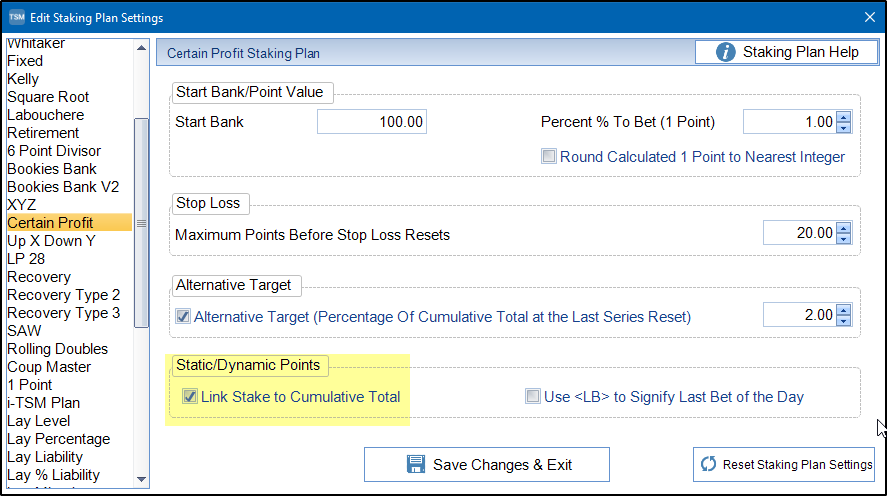Viewport: 887px width, 496px height.
Task: Click the refresh icon on Reset Staking Plan
Action: point(709,464)
